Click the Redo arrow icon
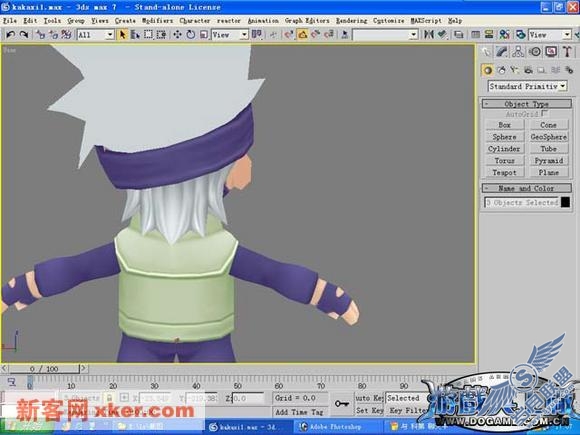This screenshot has width=580, height=435. point(24,34)
